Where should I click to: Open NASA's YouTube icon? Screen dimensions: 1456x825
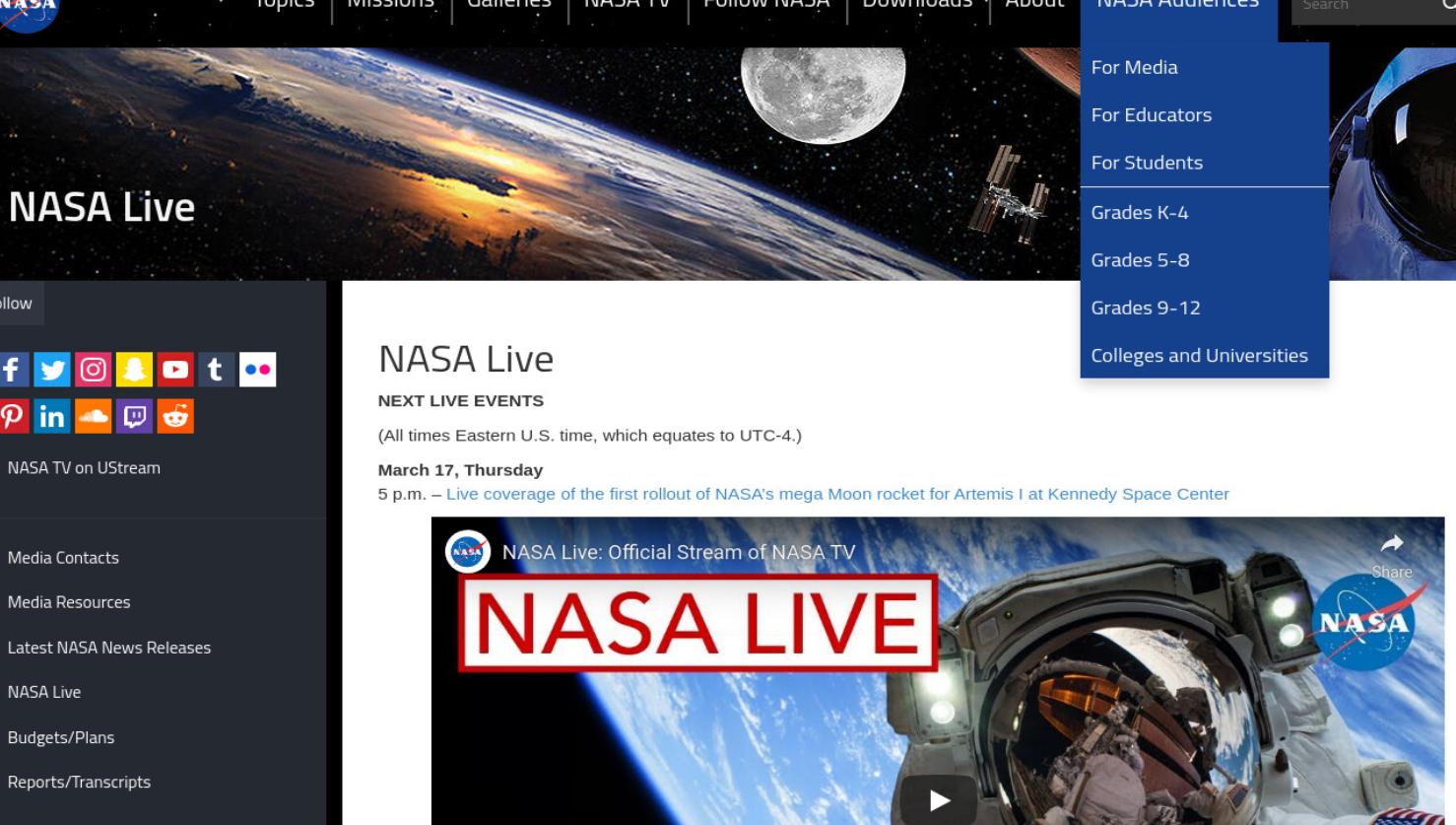coord(175,370)
